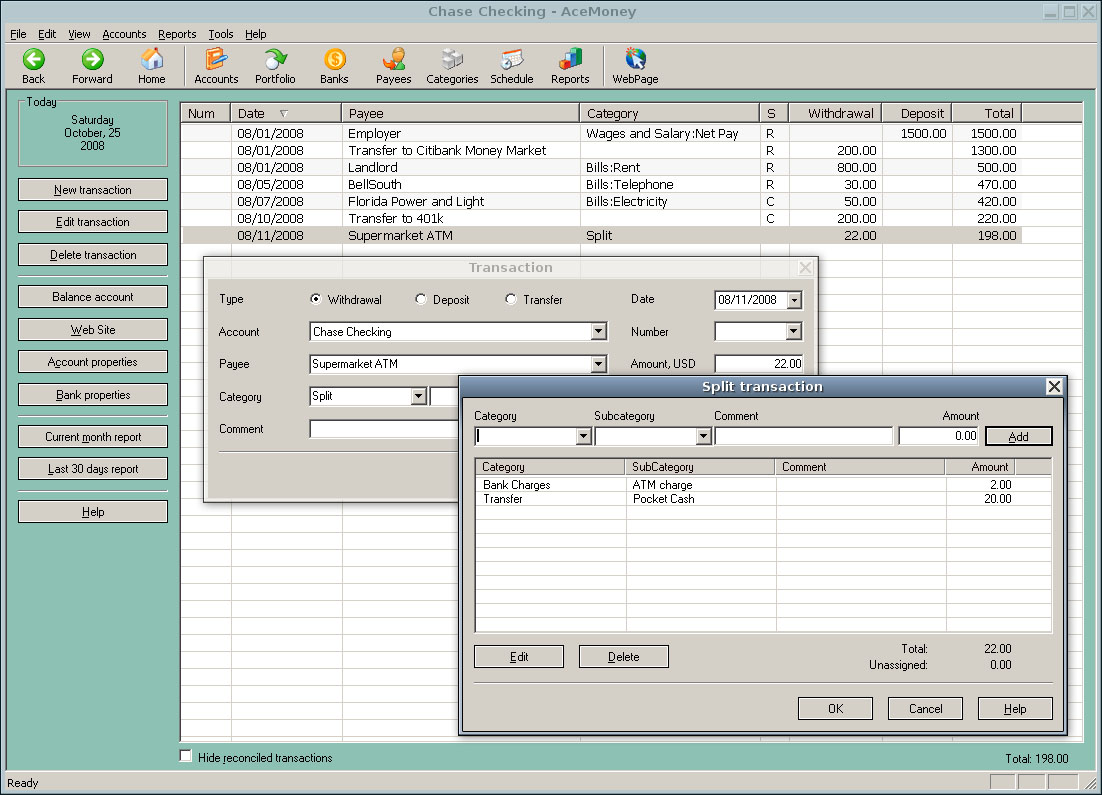Click the split Comment input field
Screen dimensions: 1102x795
(803, 436)
